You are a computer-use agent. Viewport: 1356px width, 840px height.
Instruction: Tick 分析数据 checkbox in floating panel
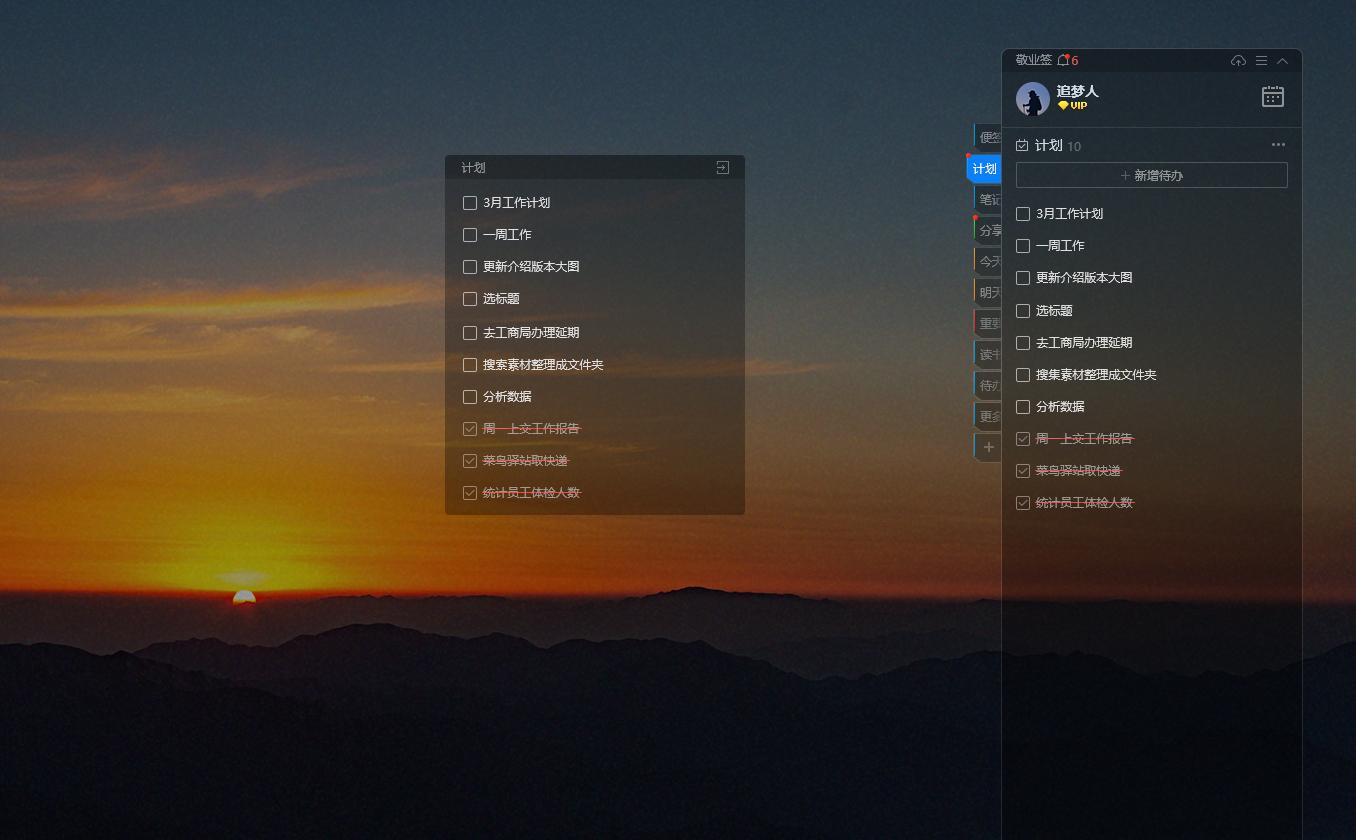[x=470, y=397]
